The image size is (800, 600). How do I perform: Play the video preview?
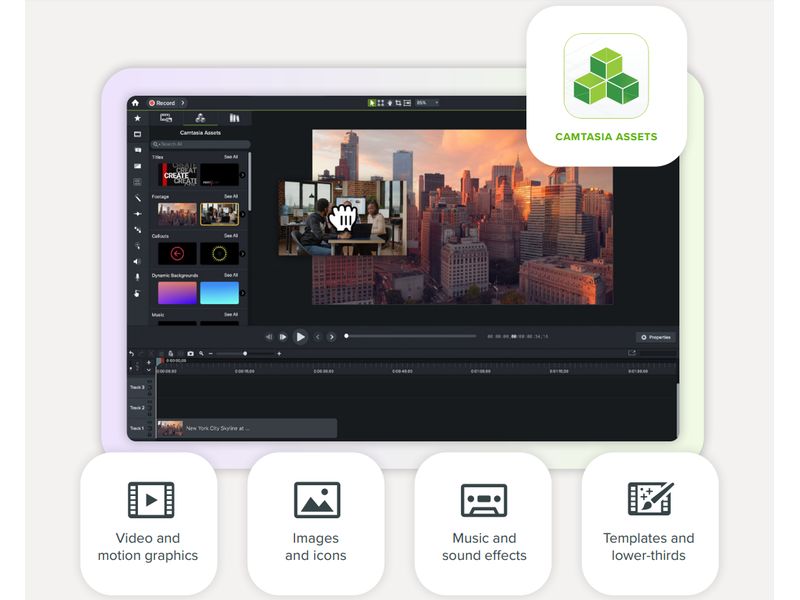(301, 337)
